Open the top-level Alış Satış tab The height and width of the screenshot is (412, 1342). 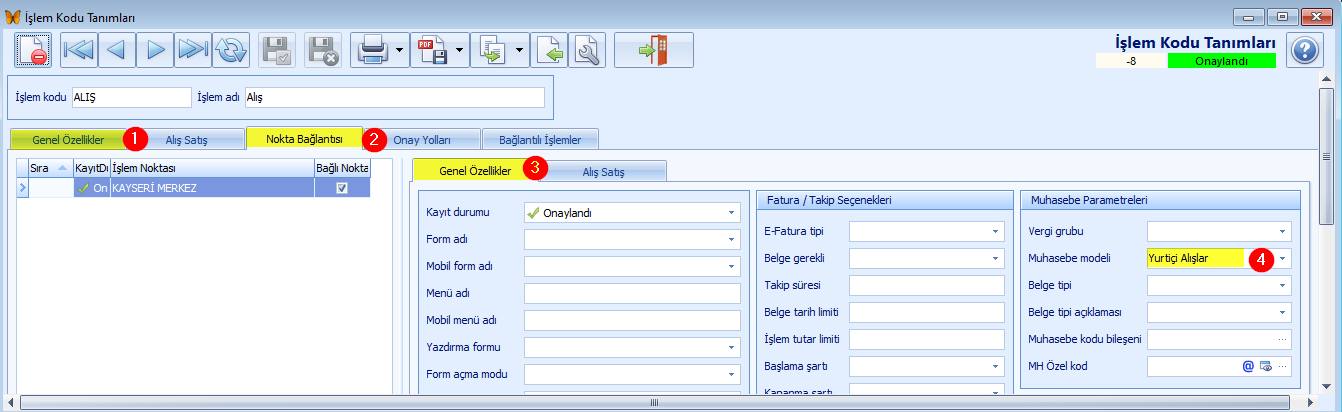pyautogui.click(x=185, y=138)
